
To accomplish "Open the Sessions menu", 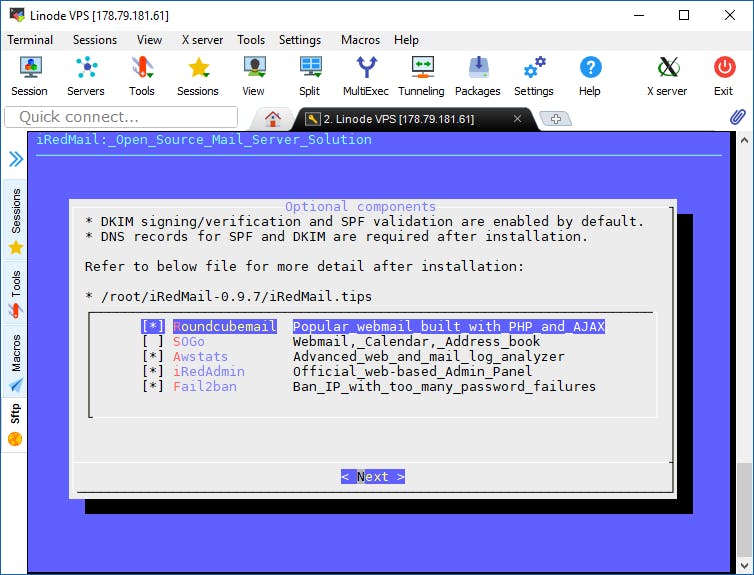I will [95, 40].
